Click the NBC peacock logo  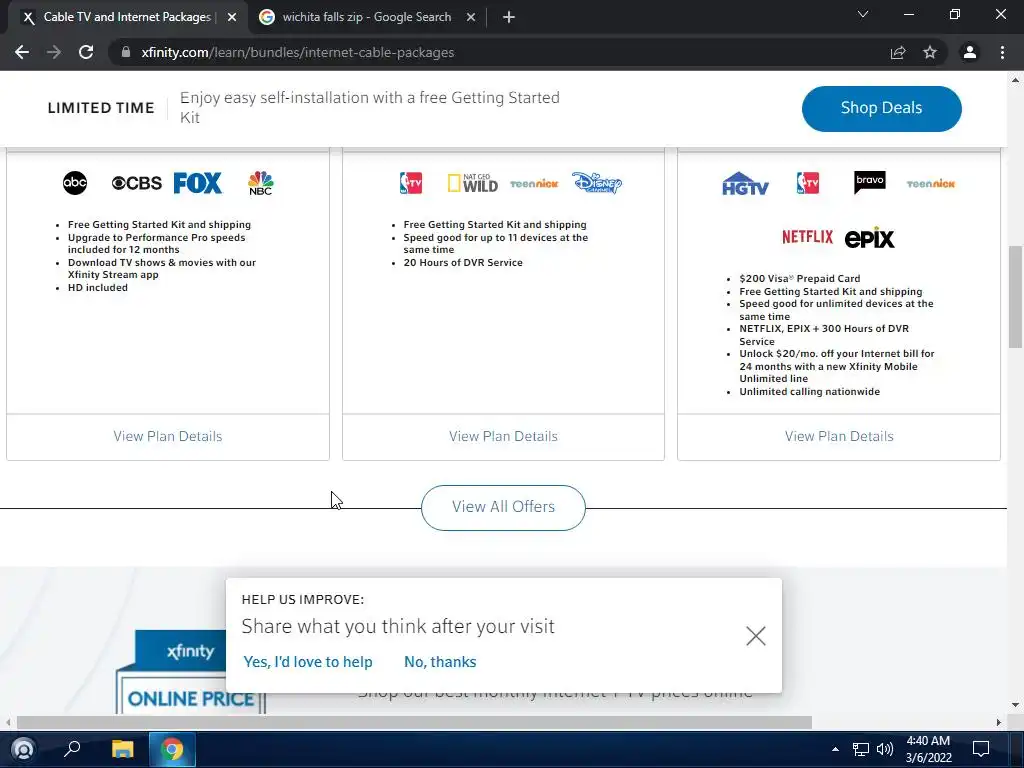(261, 183)
